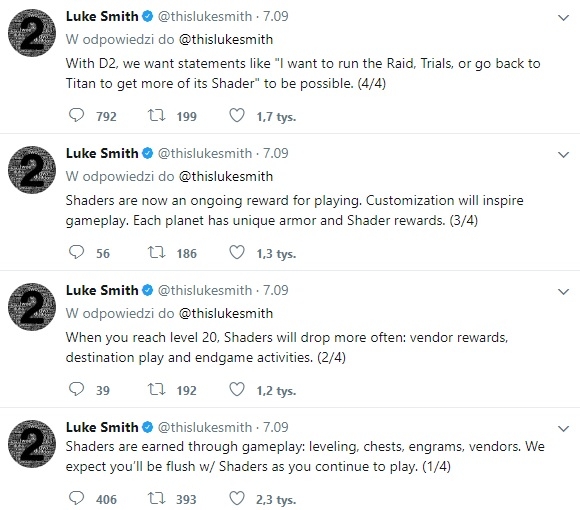Open Luke Smith's avatar on the (2/4) tweet

pyautogui.click(x=32, y=307)
